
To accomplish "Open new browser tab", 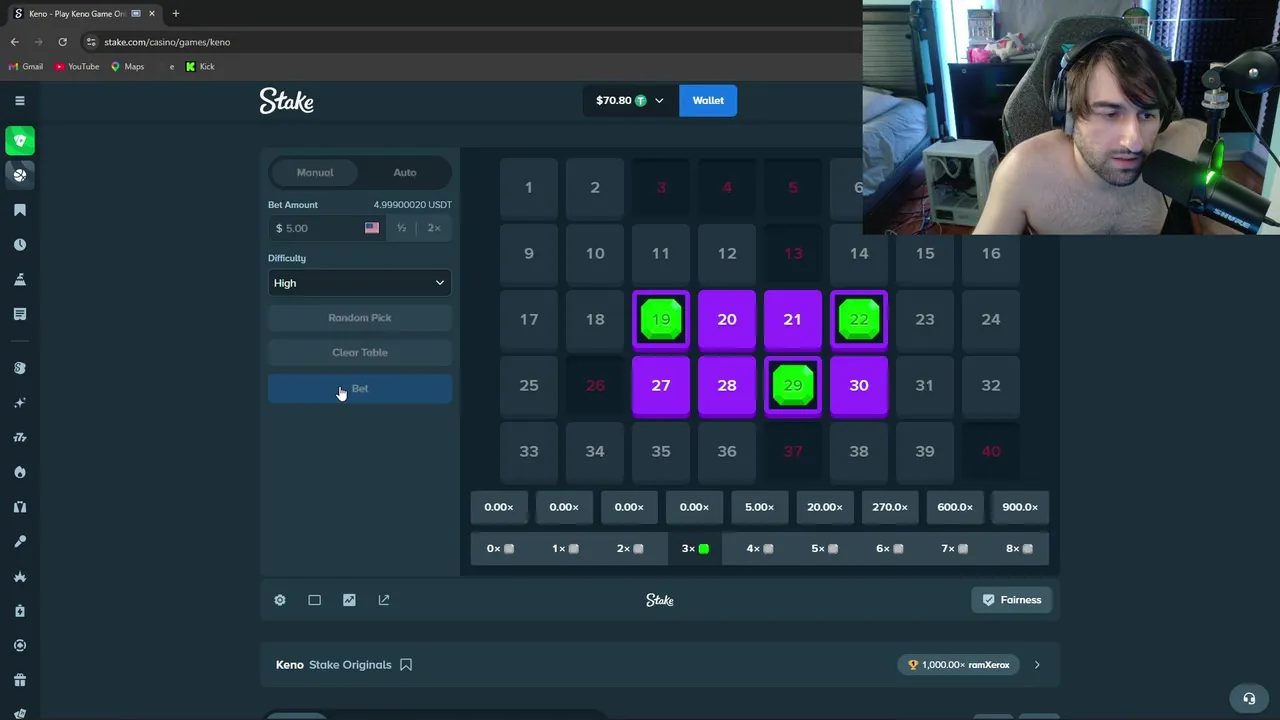I will pyautogui.click(x=175, y=13).
